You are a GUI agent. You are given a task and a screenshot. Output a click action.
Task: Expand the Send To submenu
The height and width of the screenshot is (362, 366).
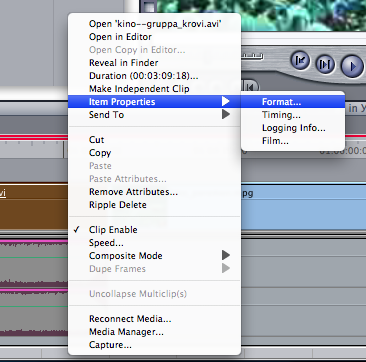click(x=154, y=115)
